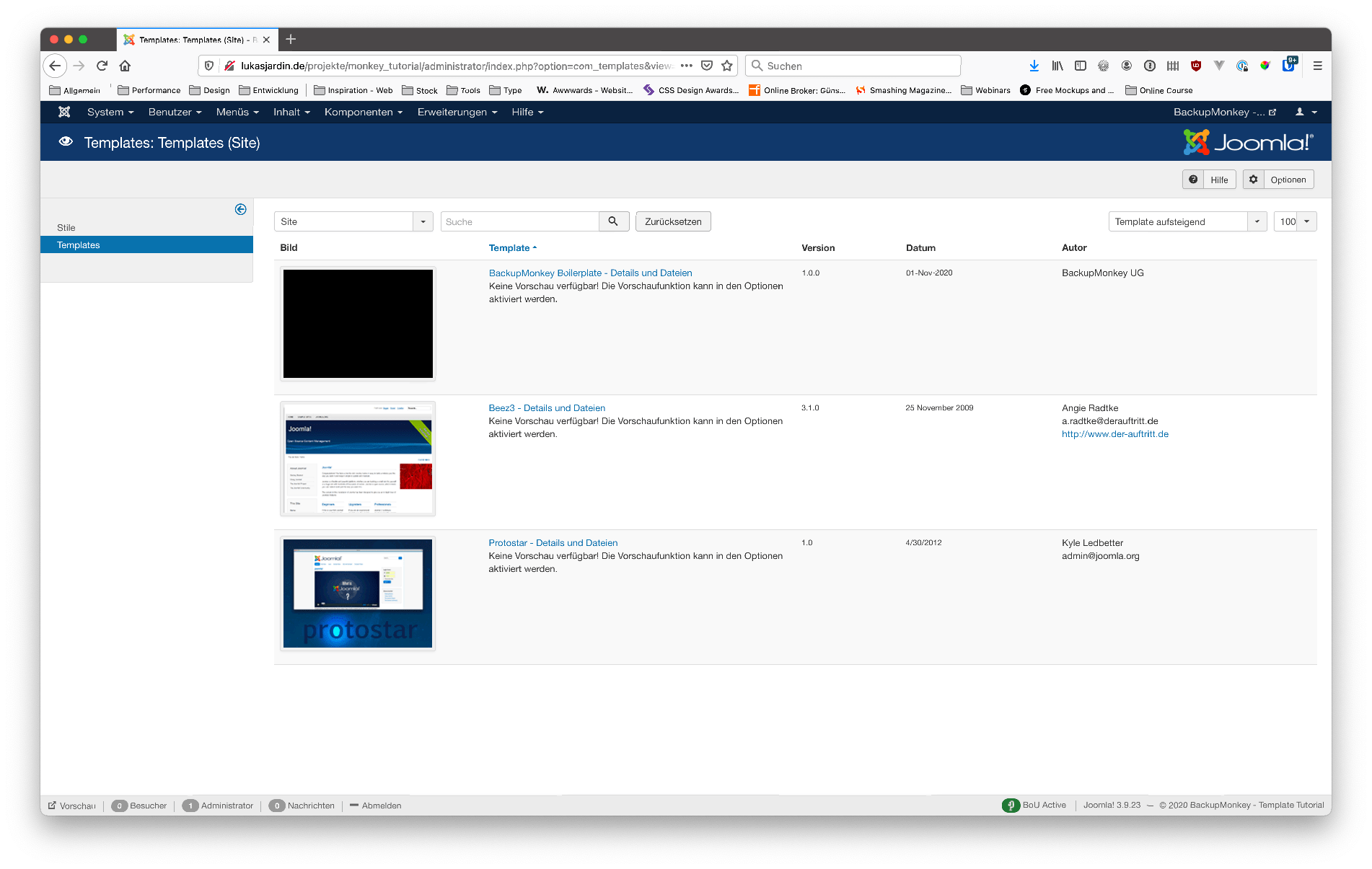Select Stile in the sidebar

tap(66, 227)
